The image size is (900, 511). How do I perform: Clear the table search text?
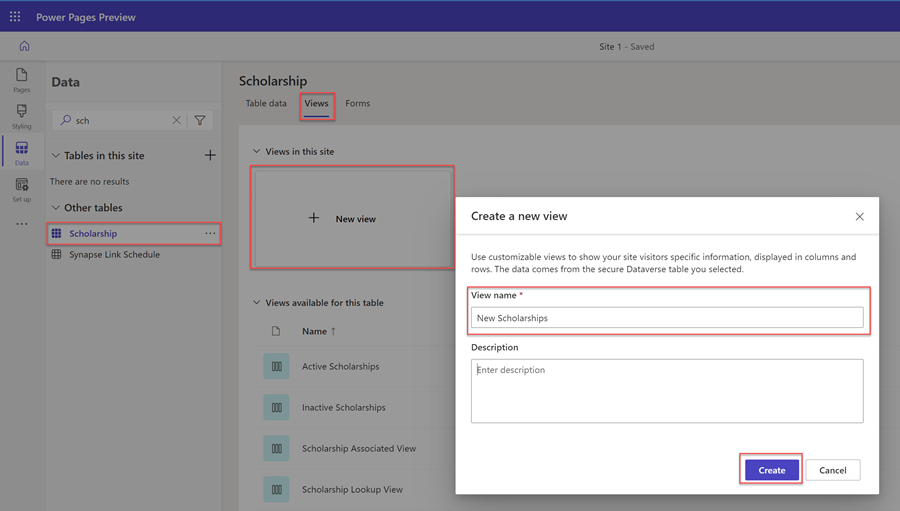[x=177, y=120]
